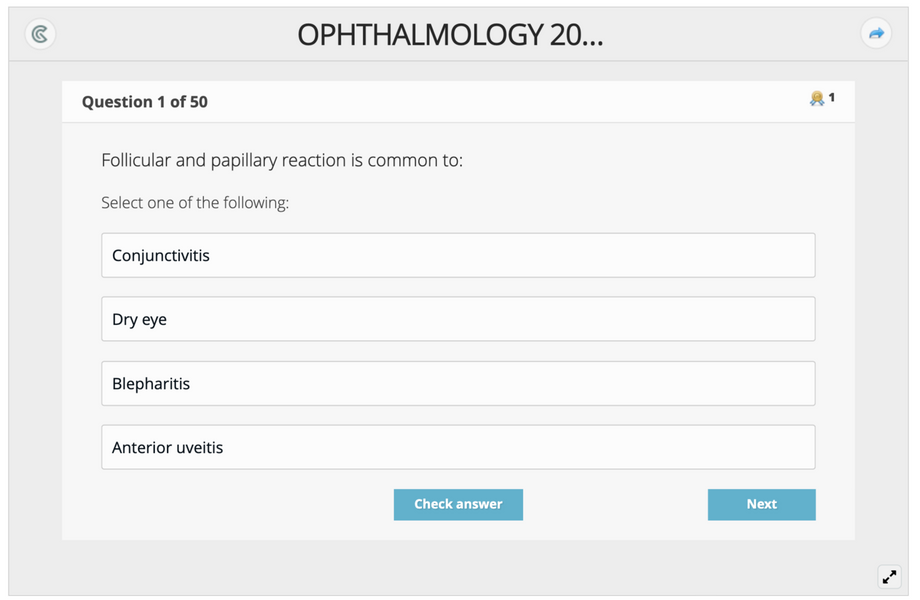Click the blue share arrow icon

[876, 33]
